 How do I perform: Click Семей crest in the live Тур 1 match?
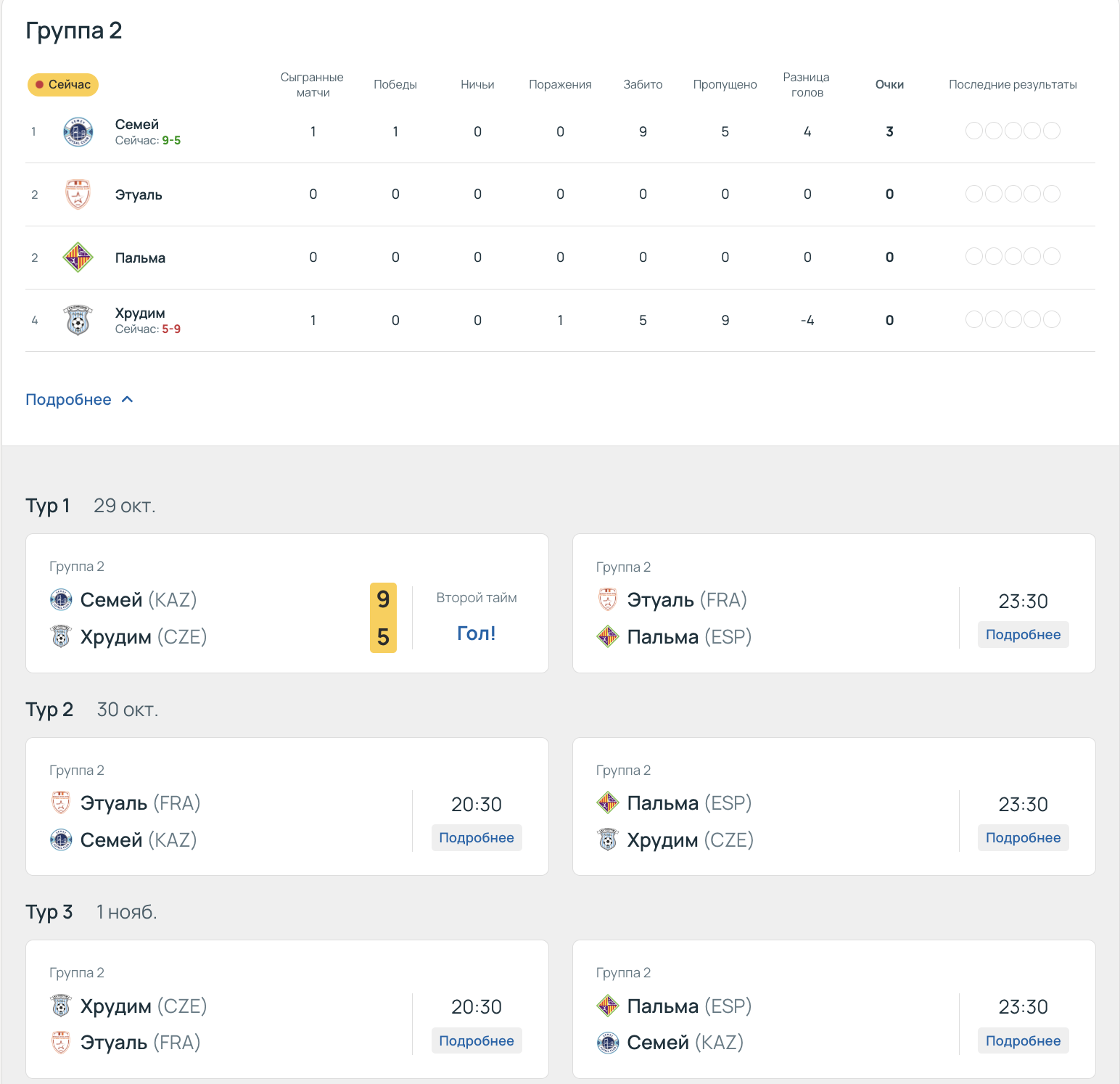click(61, 600)
